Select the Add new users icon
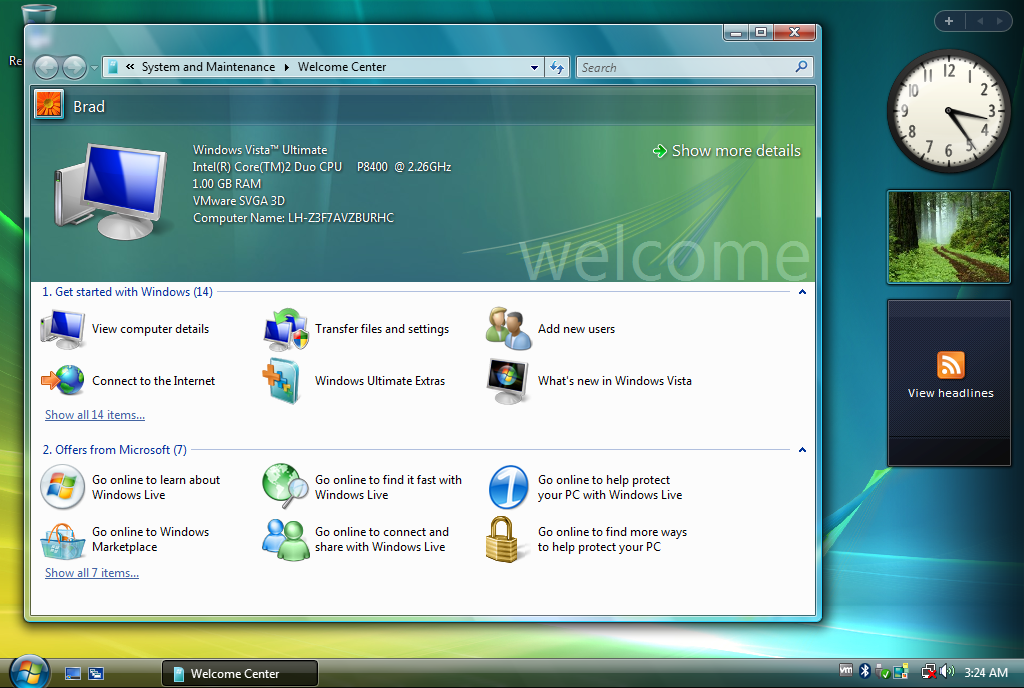Screen dimensions: 1024x688 (x=508, y=329)
